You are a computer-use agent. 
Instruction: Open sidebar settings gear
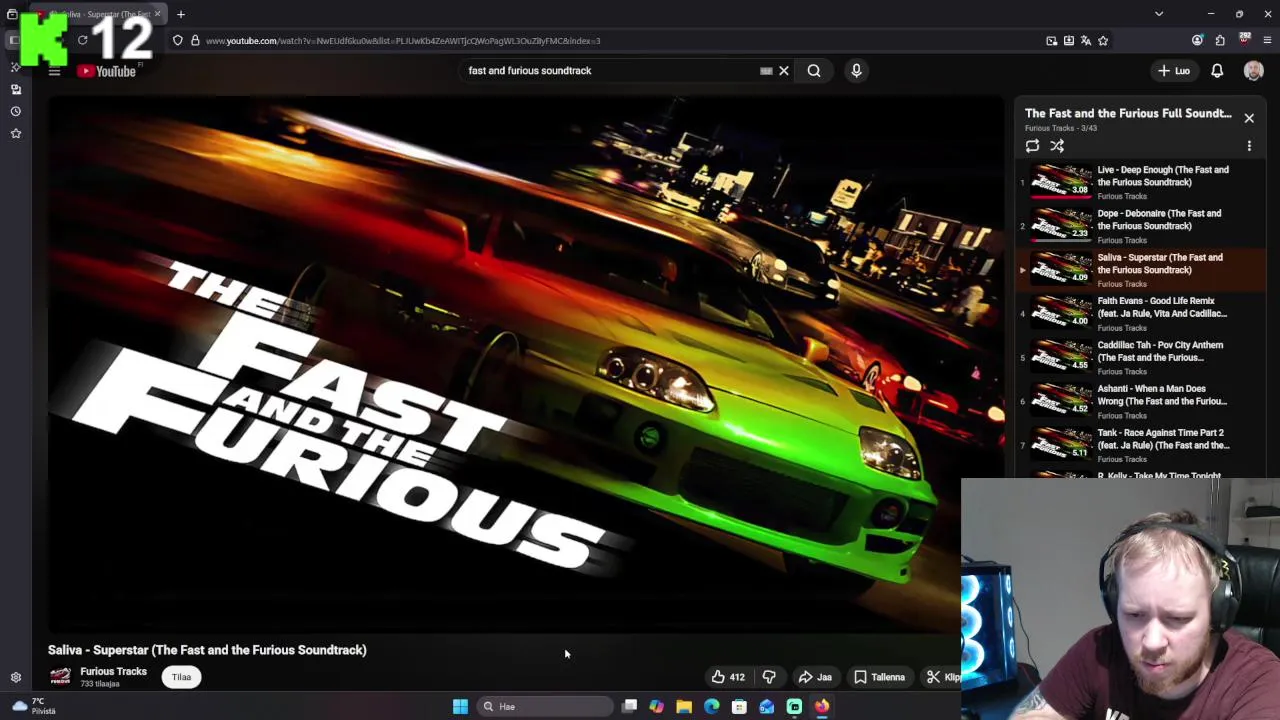pos(15,677)
